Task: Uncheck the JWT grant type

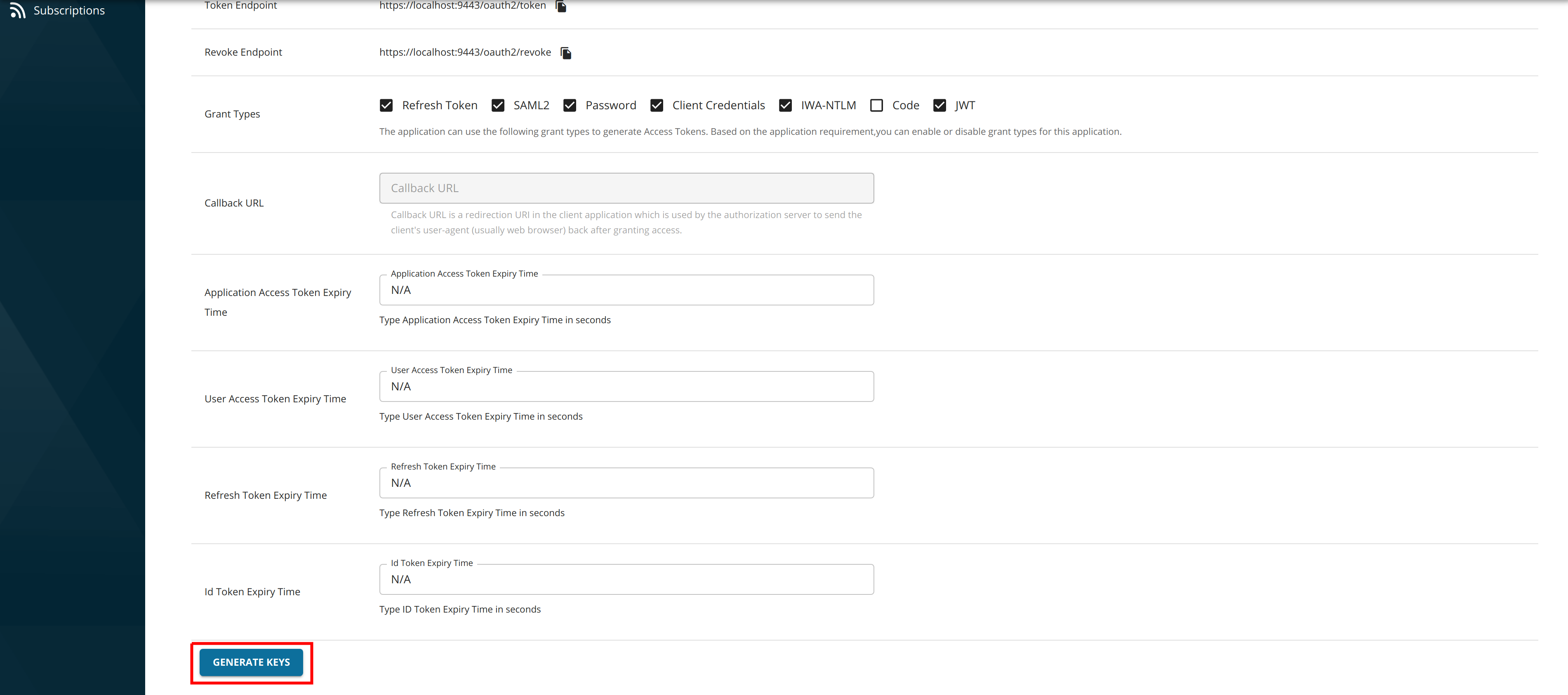Action: click(939, 105)
